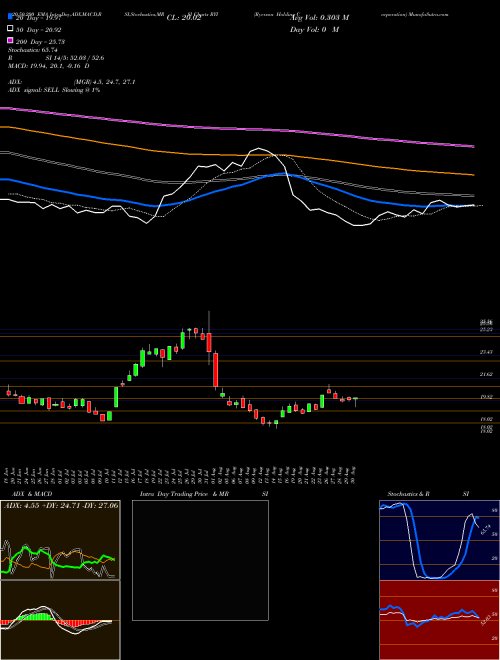Click the 'Avg Vol: 0.303 M' text
The height and width of the screenshot is (660, 500).
click(x=319, y=18)
